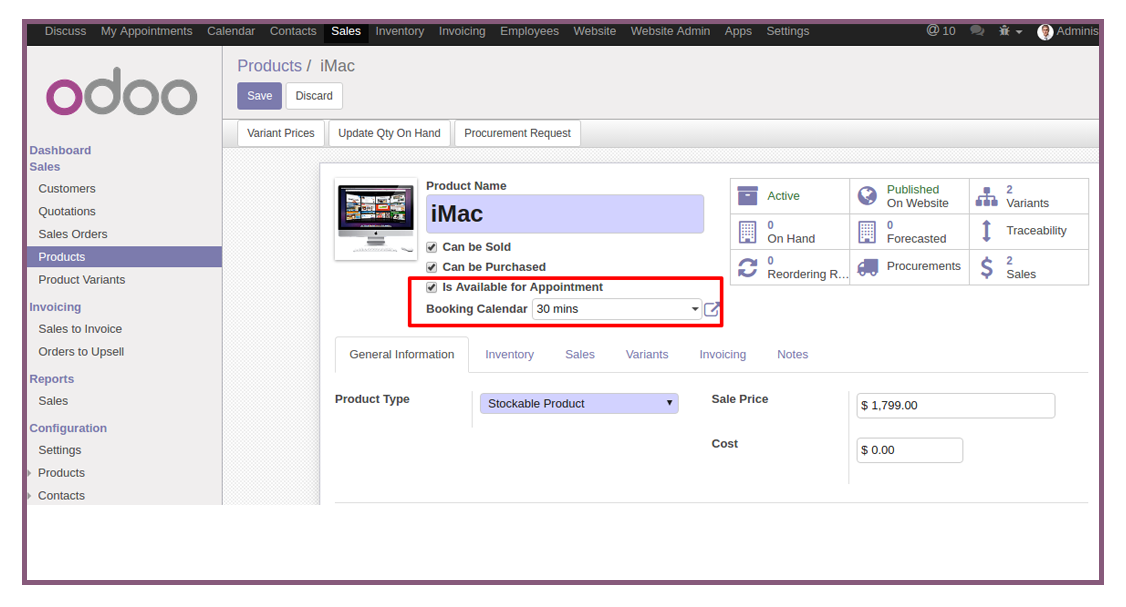This screenshot has height=607, width=1126.
Task: Select highlighted Products sidebar item
Action: coord(124,256)
